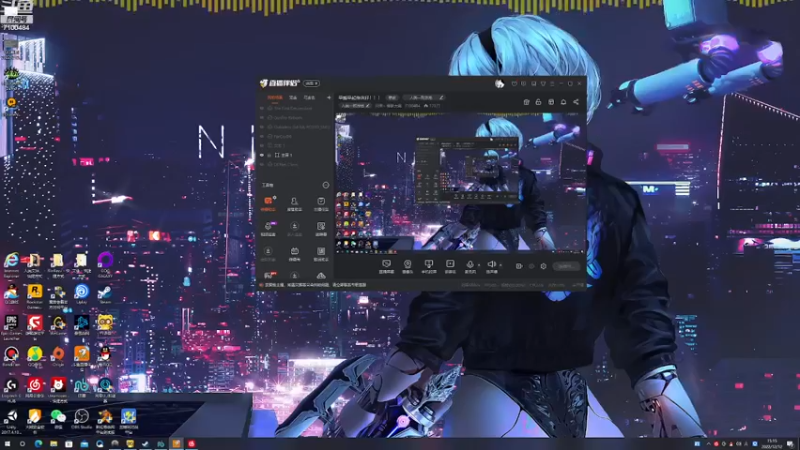This screenshot has height=450, width=800.
Task: Open the Internet Explorer desktop shortcut
Action: 11,264
